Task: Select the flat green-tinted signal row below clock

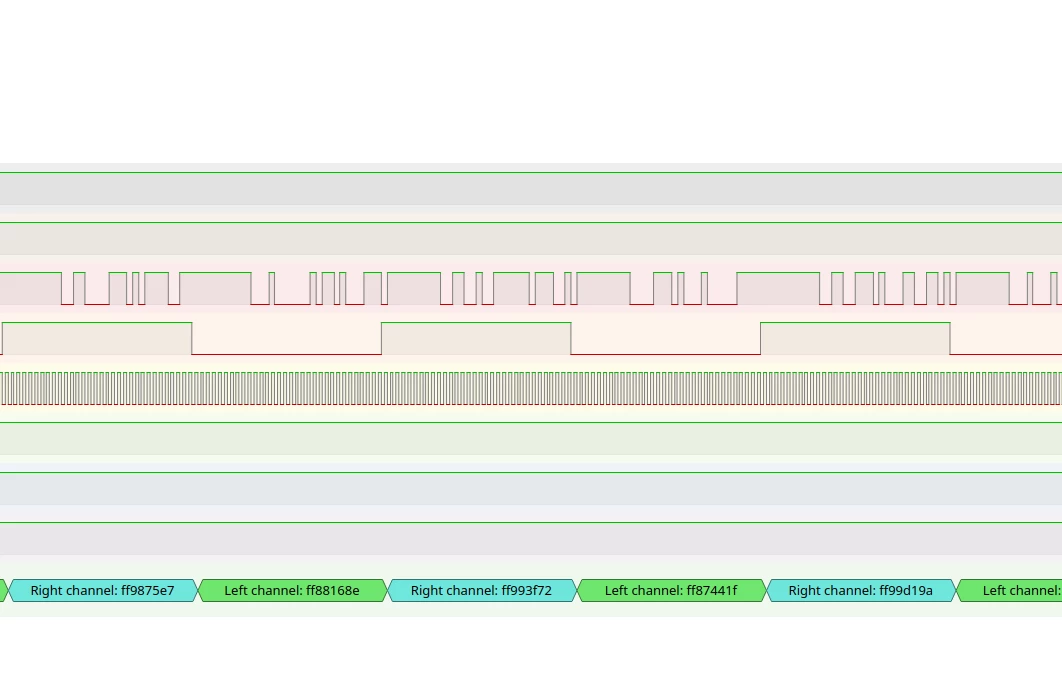Action: pos(531,438)
